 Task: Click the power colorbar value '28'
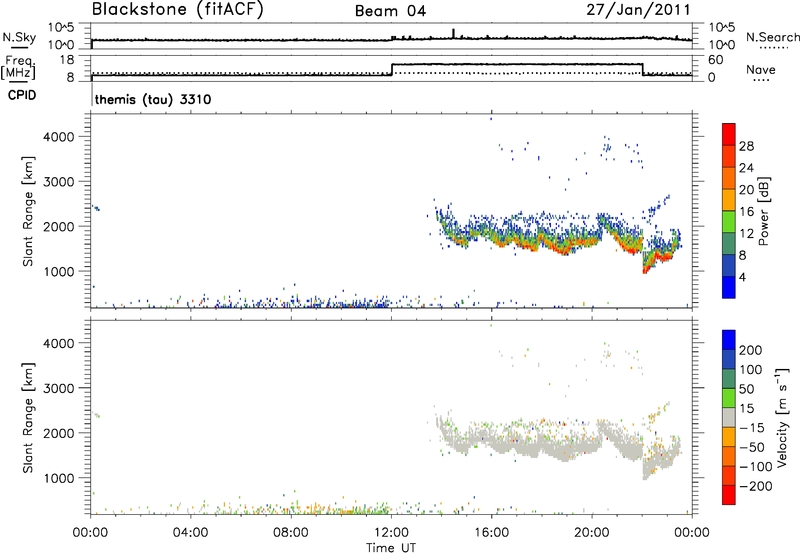click(x=746, y=146)
